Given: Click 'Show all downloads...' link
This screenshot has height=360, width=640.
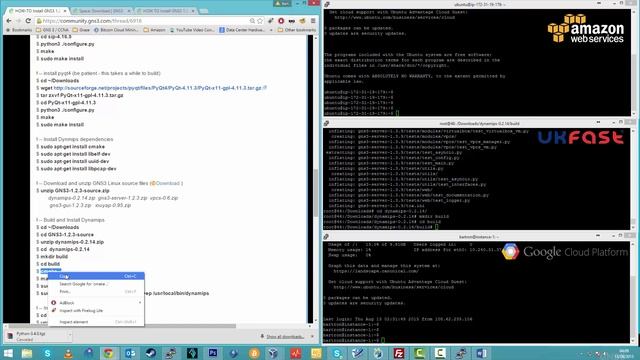Looking at the screenshot, I should tap(284, 337).
